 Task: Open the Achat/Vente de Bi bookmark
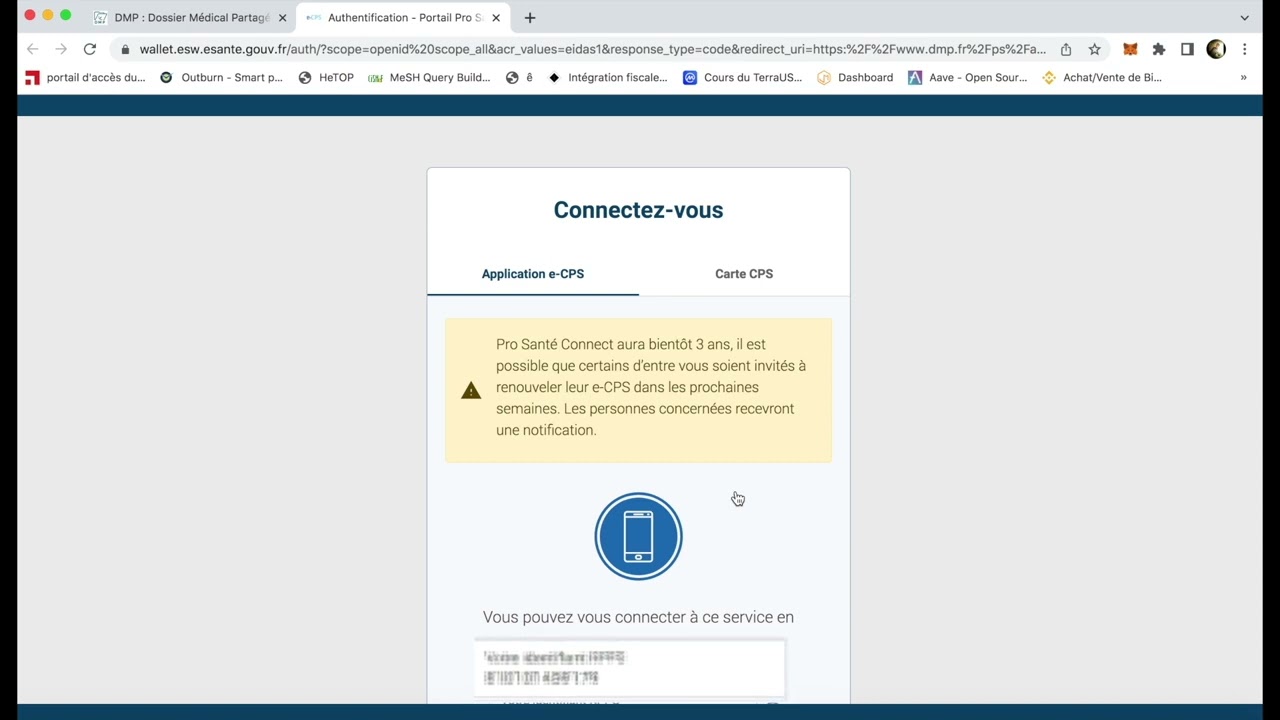pyautogui.click(x=1102, y=77)
